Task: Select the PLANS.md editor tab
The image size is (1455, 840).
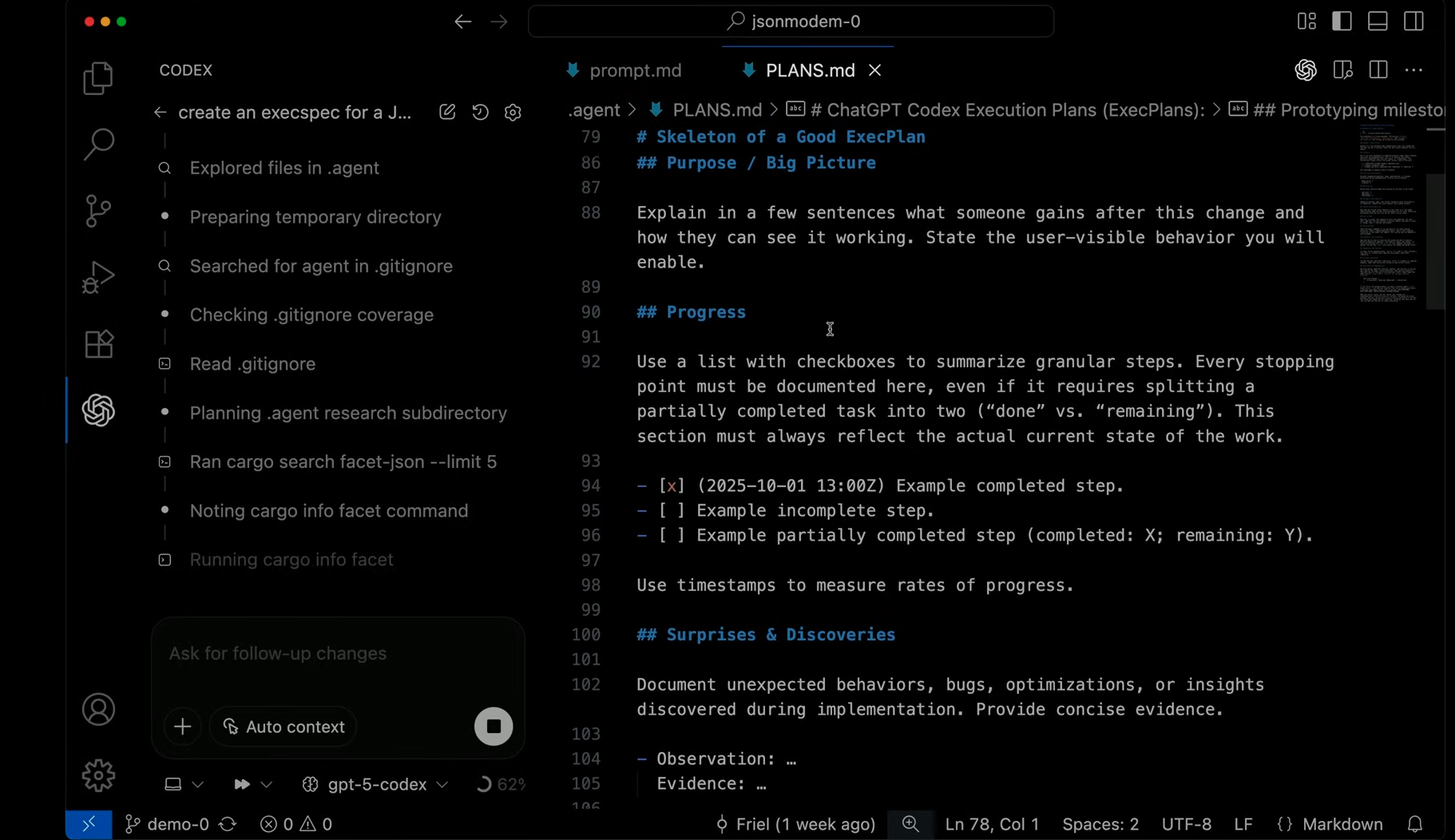Action: [809, 71]
